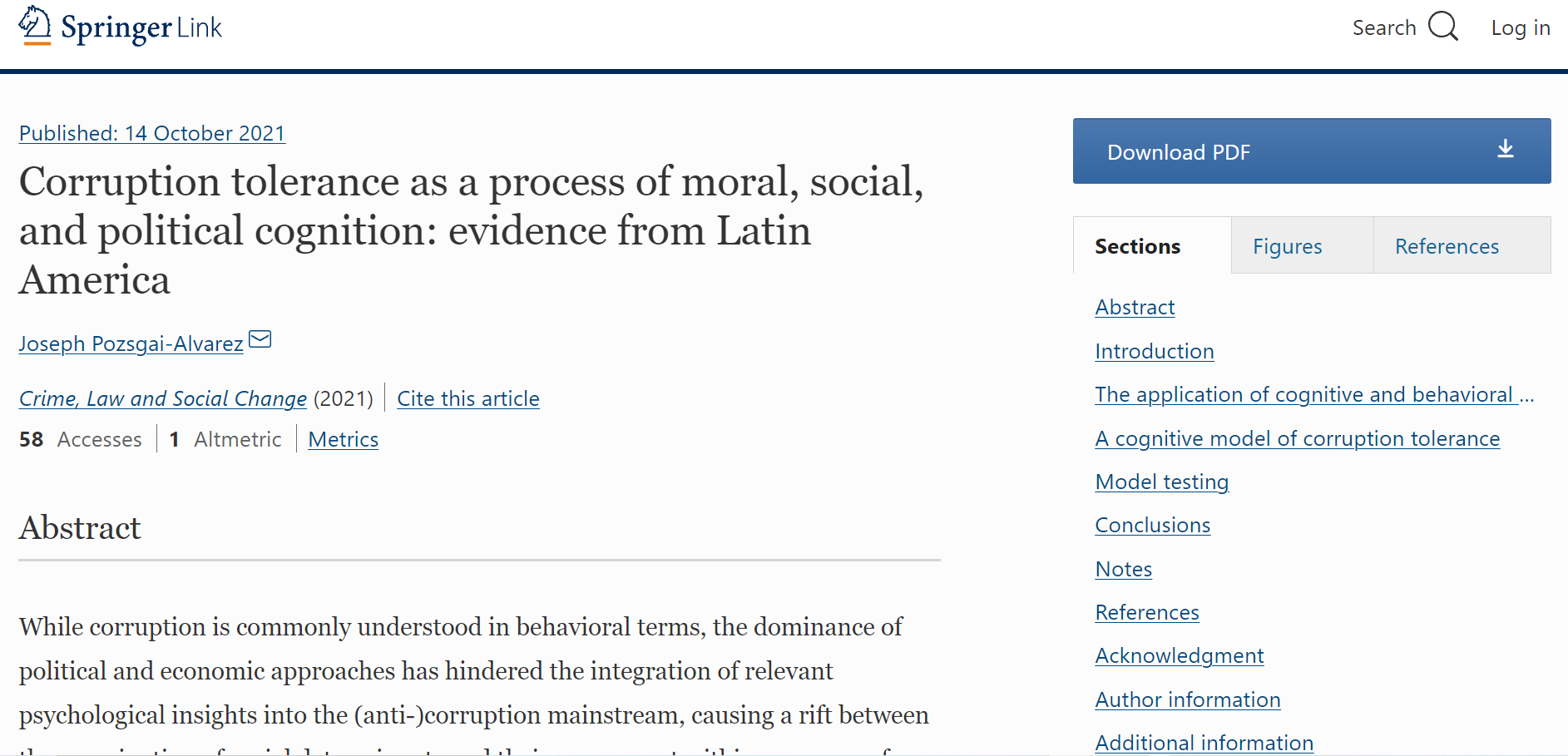Click the Springer Link logo
This screenshot has width=1568, height=756.
coord(120,27)
